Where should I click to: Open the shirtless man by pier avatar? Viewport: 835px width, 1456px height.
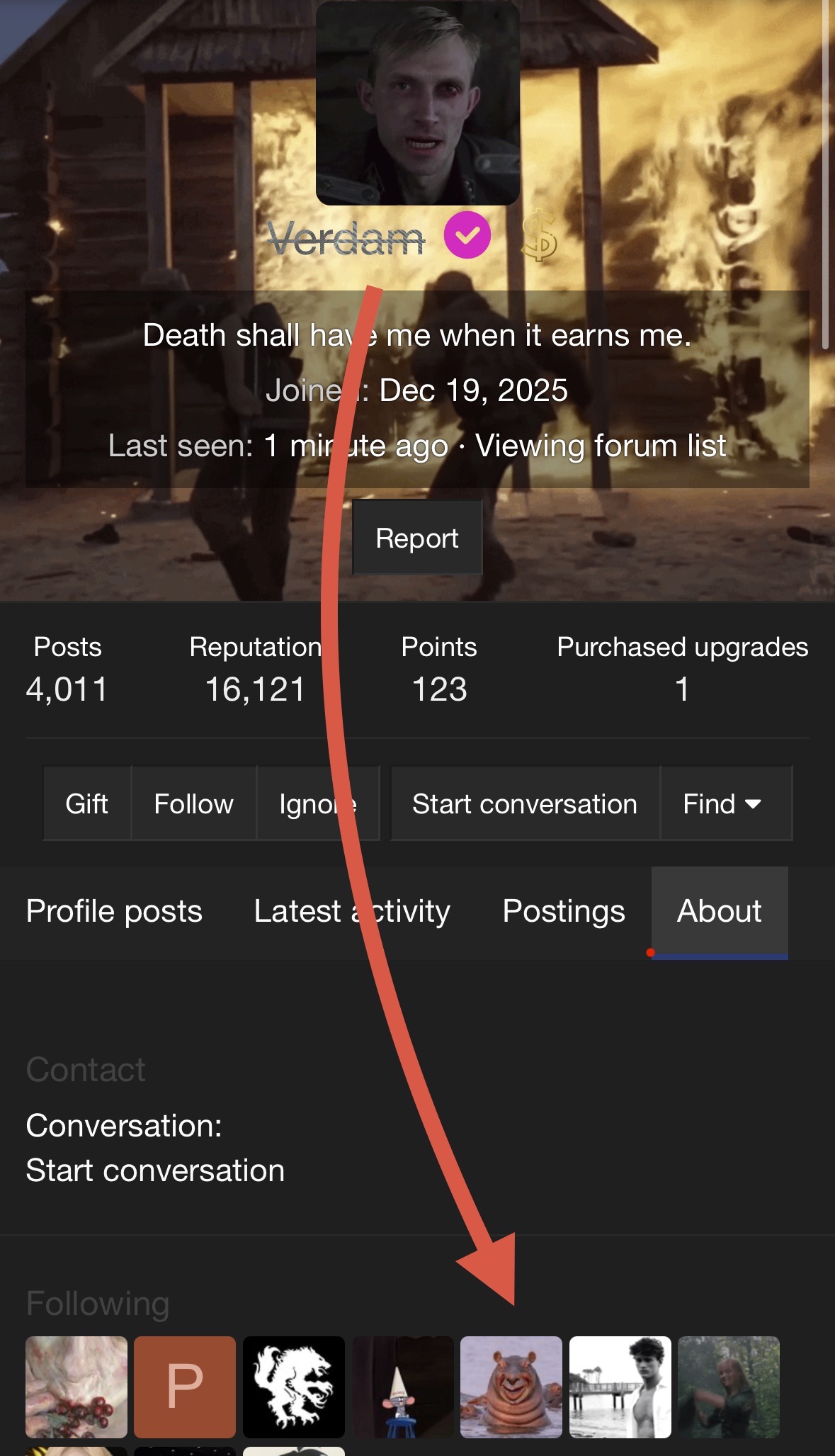coord(620,1387)
